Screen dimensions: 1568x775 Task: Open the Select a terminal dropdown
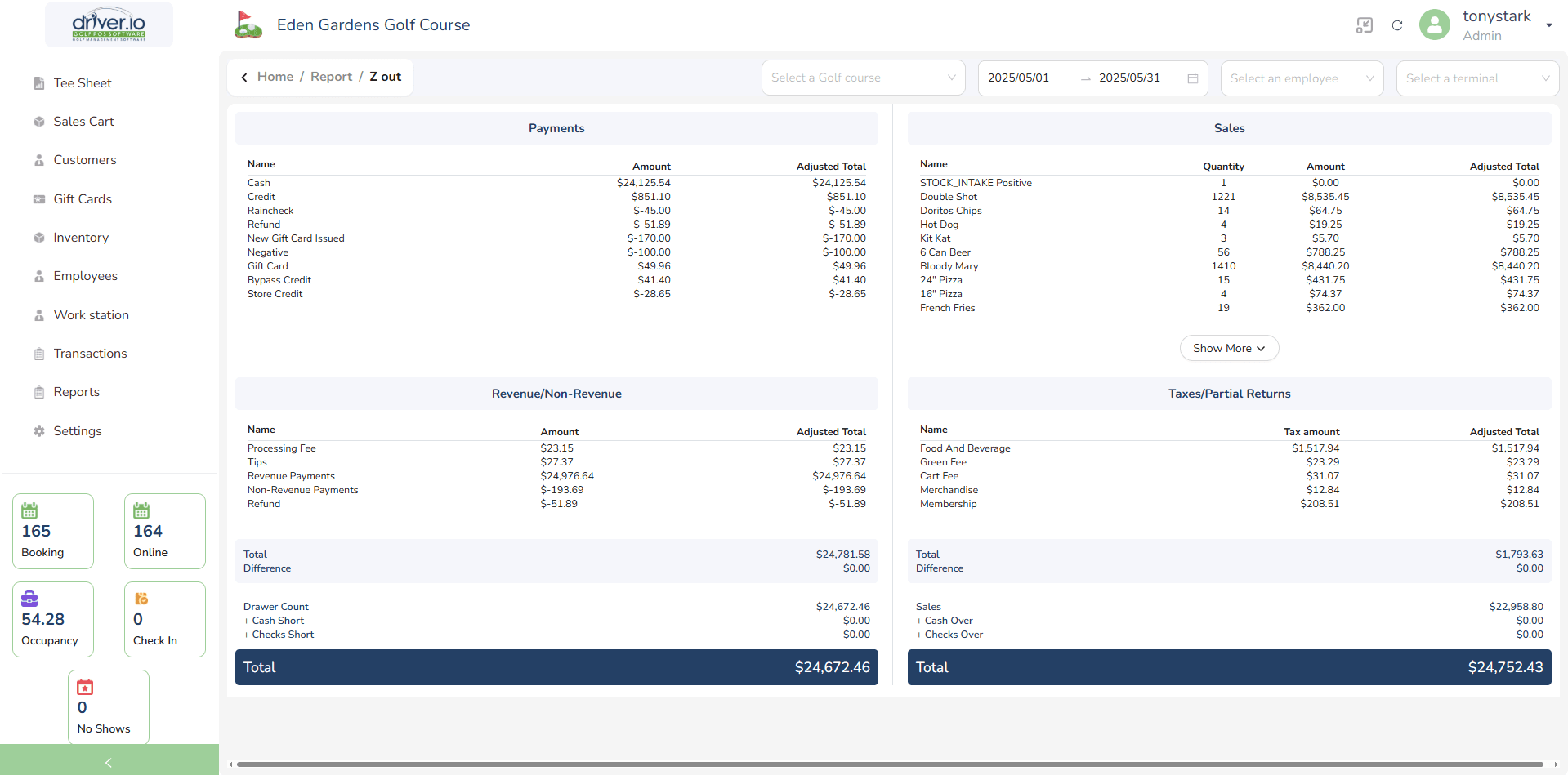pyautogui.click(x=1476, y=78)
